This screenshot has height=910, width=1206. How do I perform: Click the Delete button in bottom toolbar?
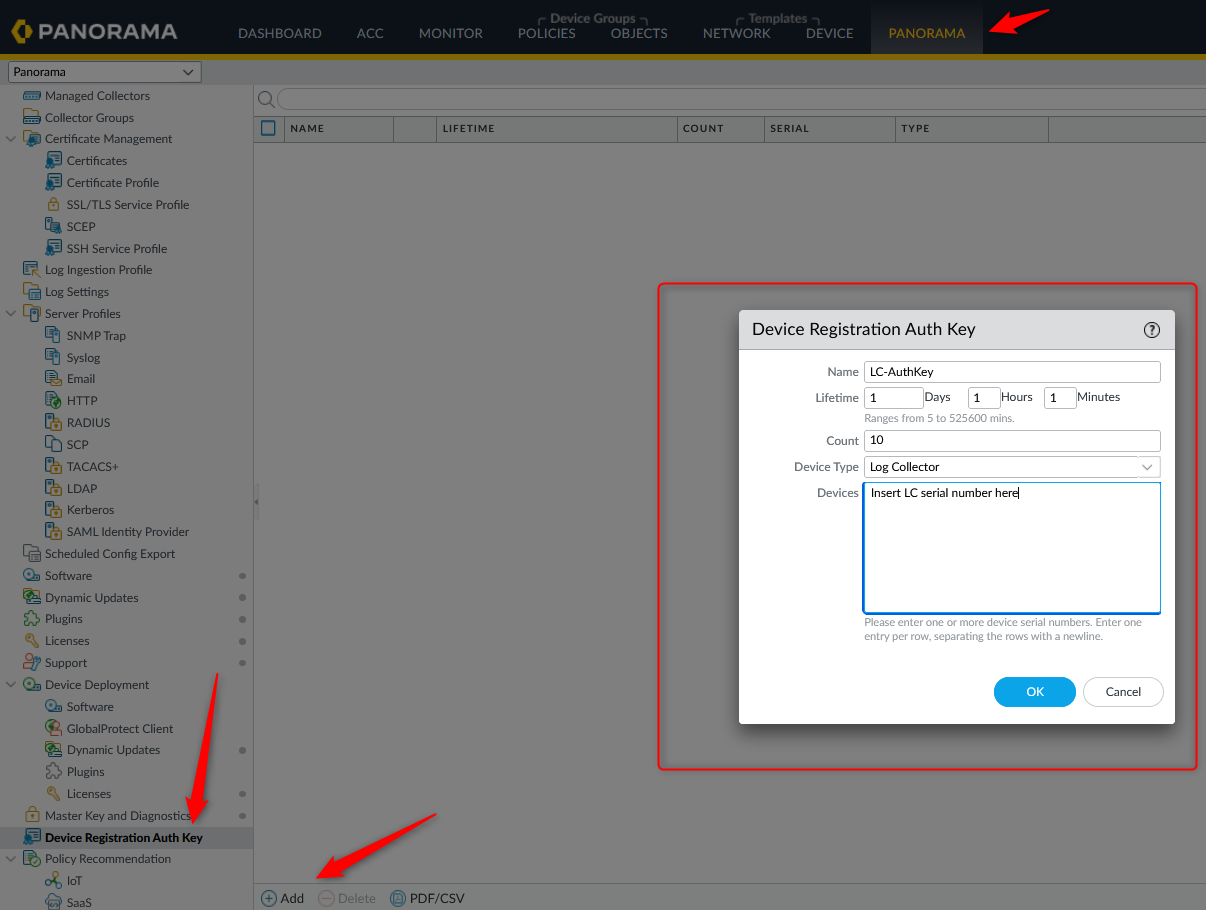pos(347,898)
